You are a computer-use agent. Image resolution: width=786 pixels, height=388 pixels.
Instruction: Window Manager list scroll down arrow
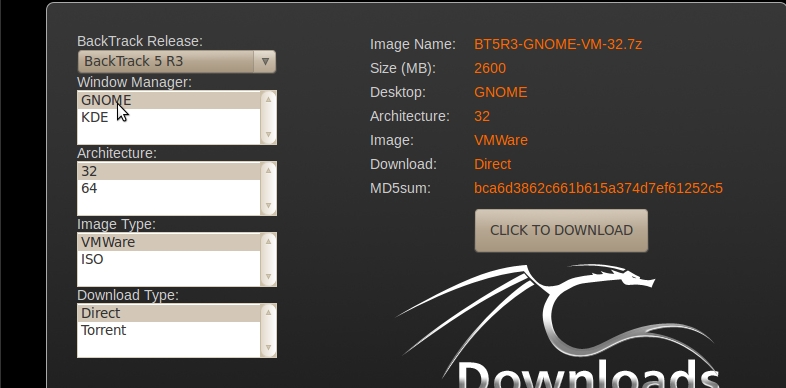[269, 134]
